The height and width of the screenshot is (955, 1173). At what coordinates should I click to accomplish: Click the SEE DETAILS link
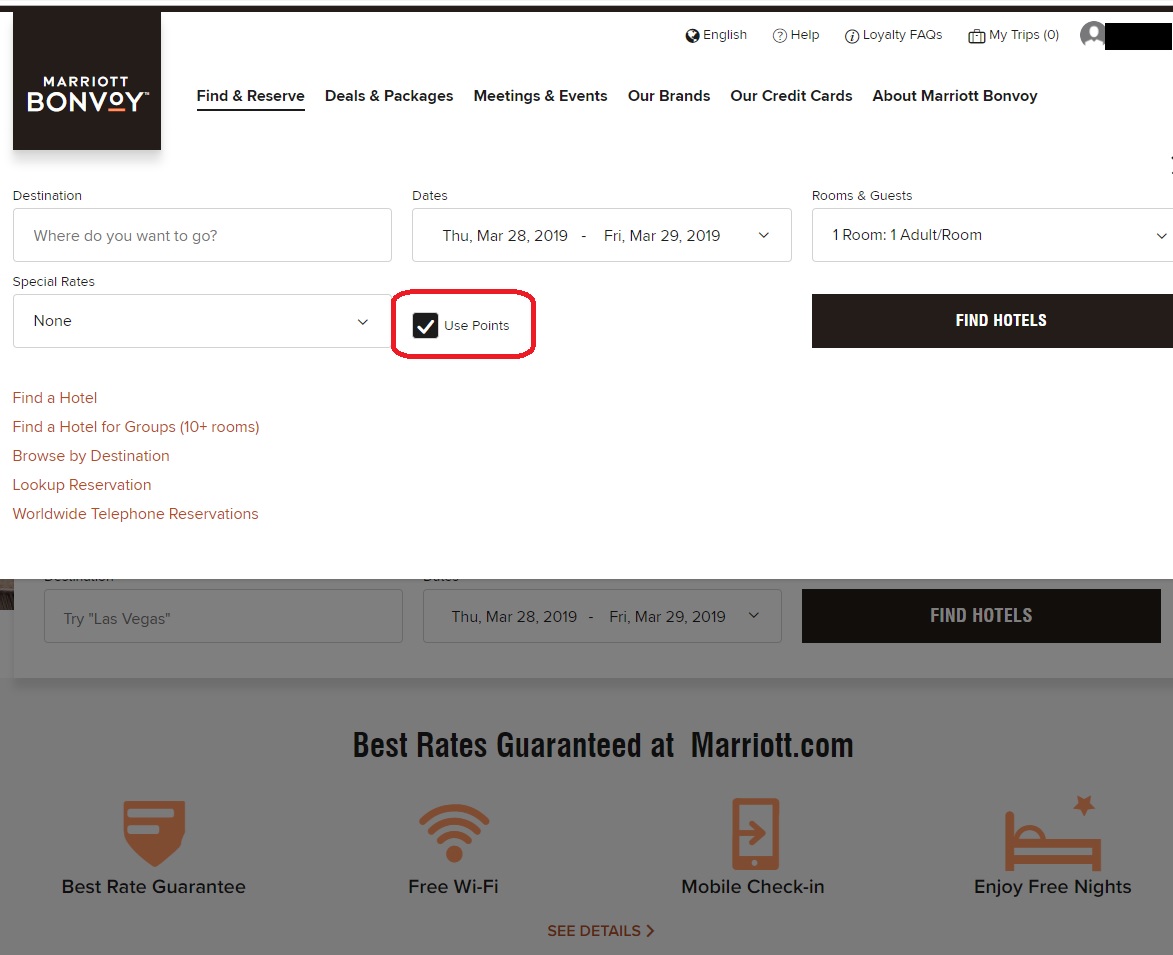point(601,931)
